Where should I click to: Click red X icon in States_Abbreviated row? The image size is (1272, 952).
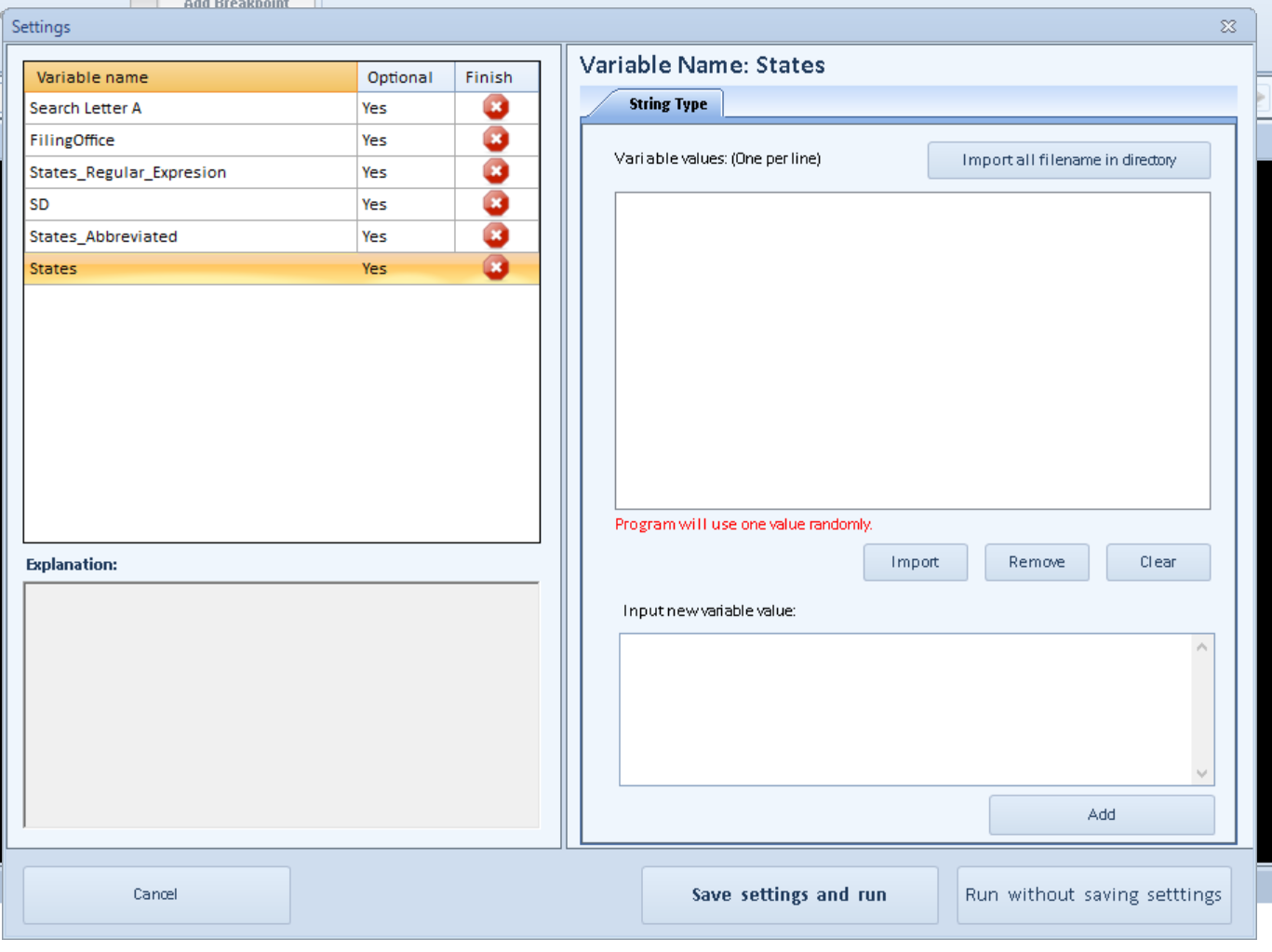tap(496, 235)
